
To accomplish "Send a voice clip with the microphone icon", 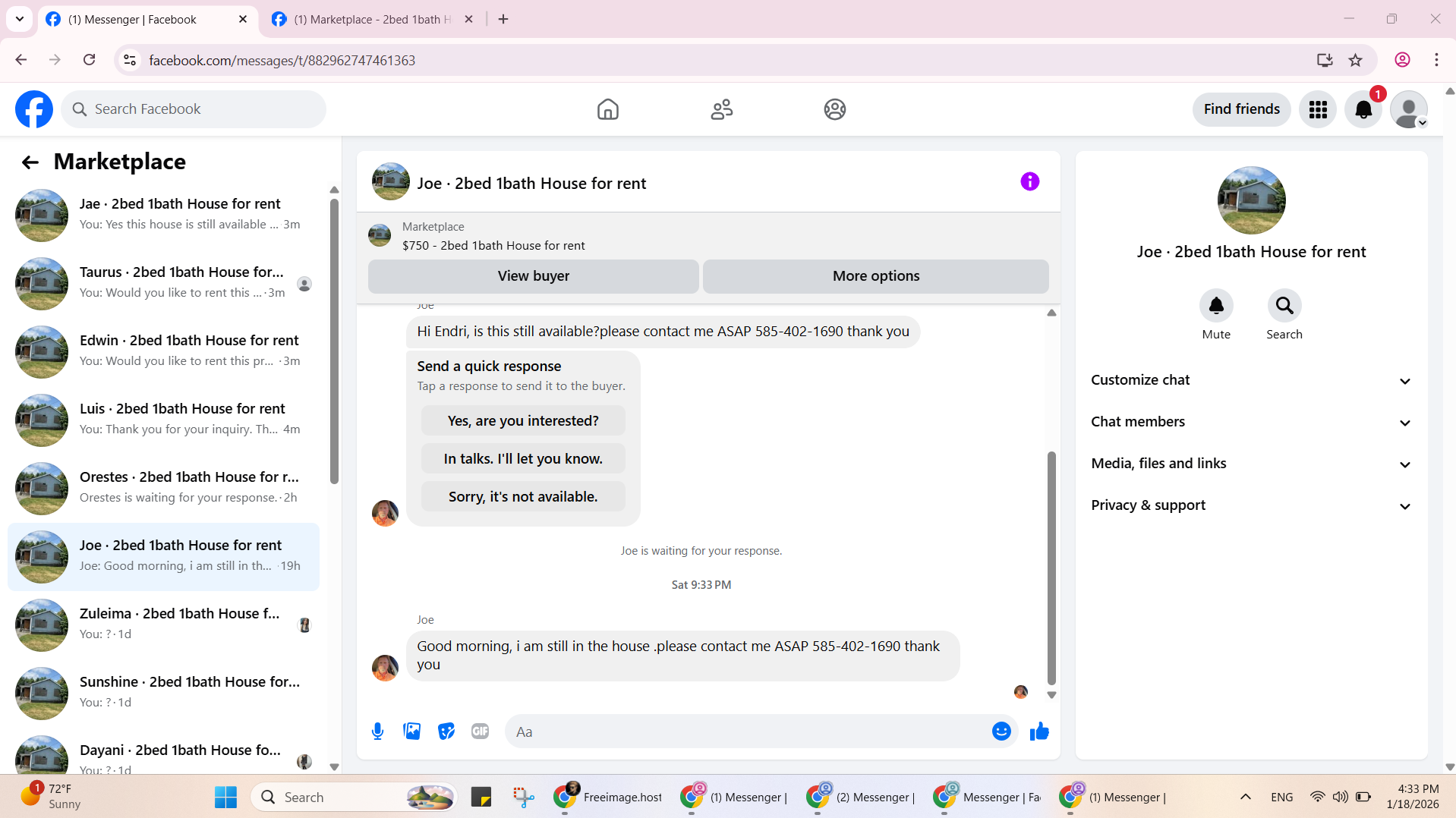I will [x=377, y=731].
